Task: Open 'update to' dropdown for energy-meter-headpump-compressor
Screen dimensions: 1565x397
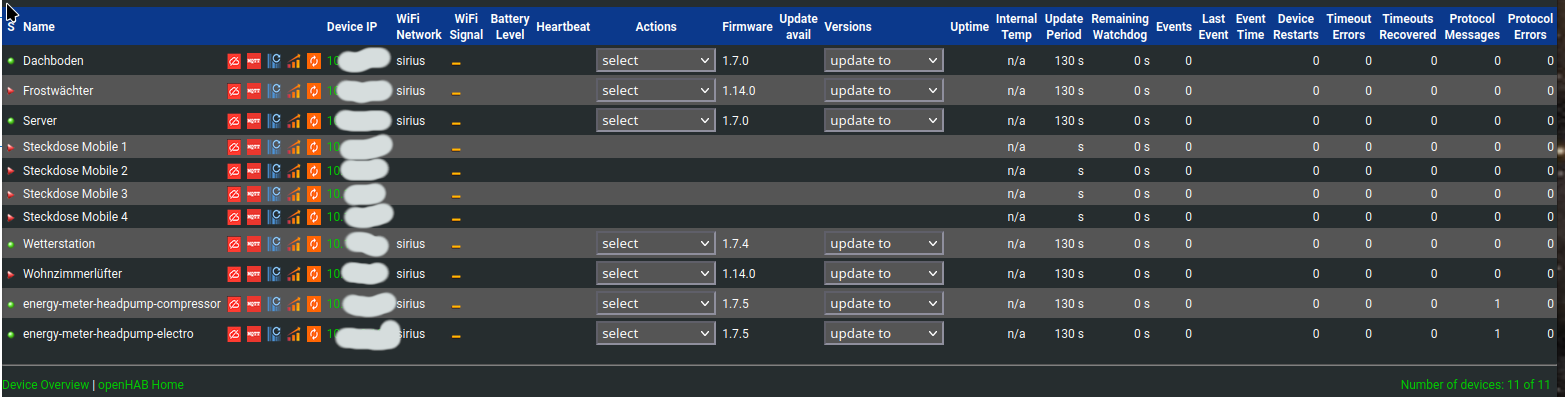Action: tap(884, 303)
